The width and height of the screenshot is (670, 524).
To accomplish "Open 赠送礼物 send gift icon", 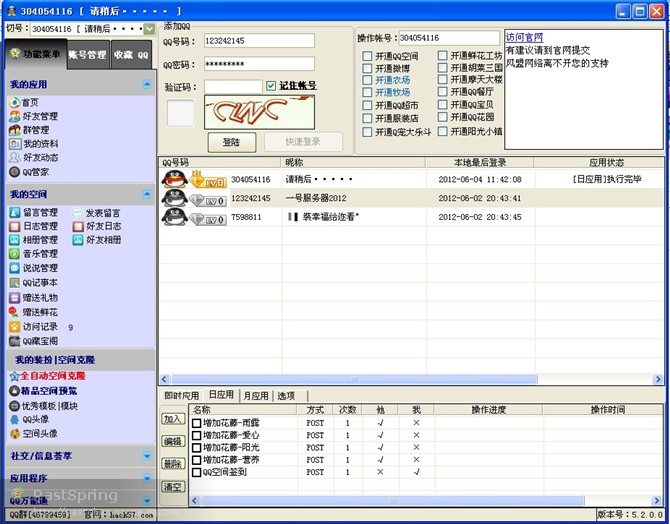I will (15, 297).
